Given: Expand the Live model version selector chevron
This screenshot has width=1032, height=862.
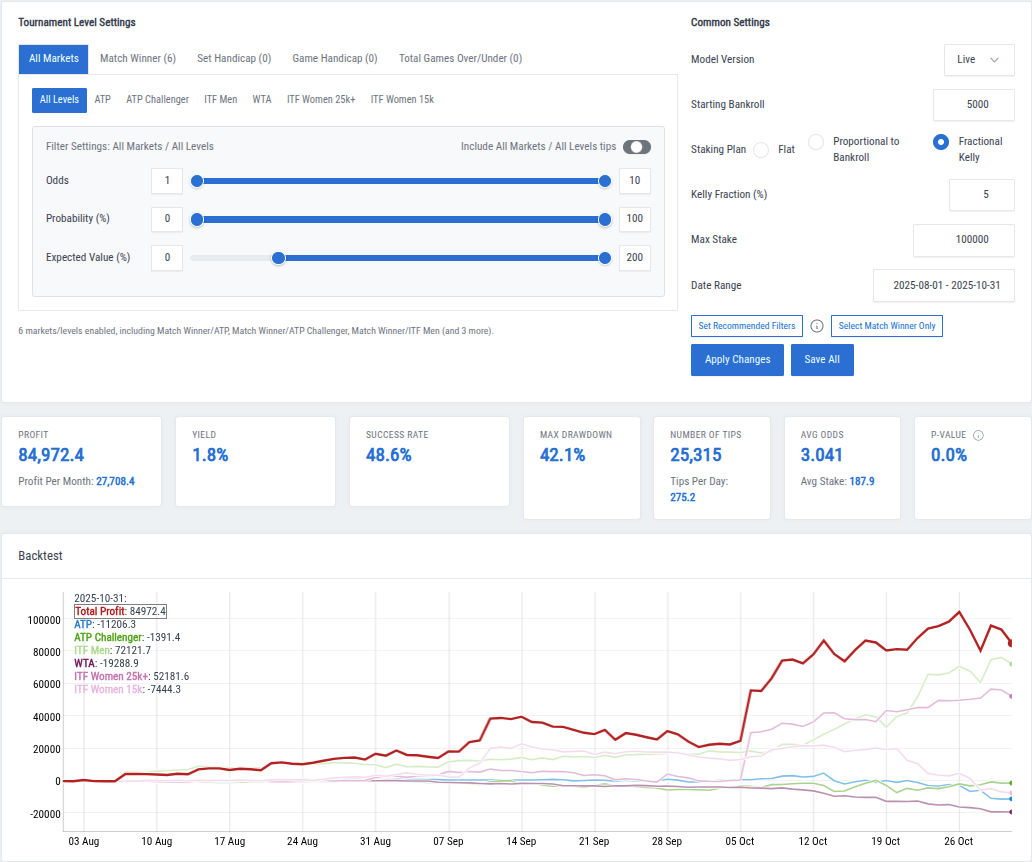Looking at the screenshot, I should click(x=994, y=59).
